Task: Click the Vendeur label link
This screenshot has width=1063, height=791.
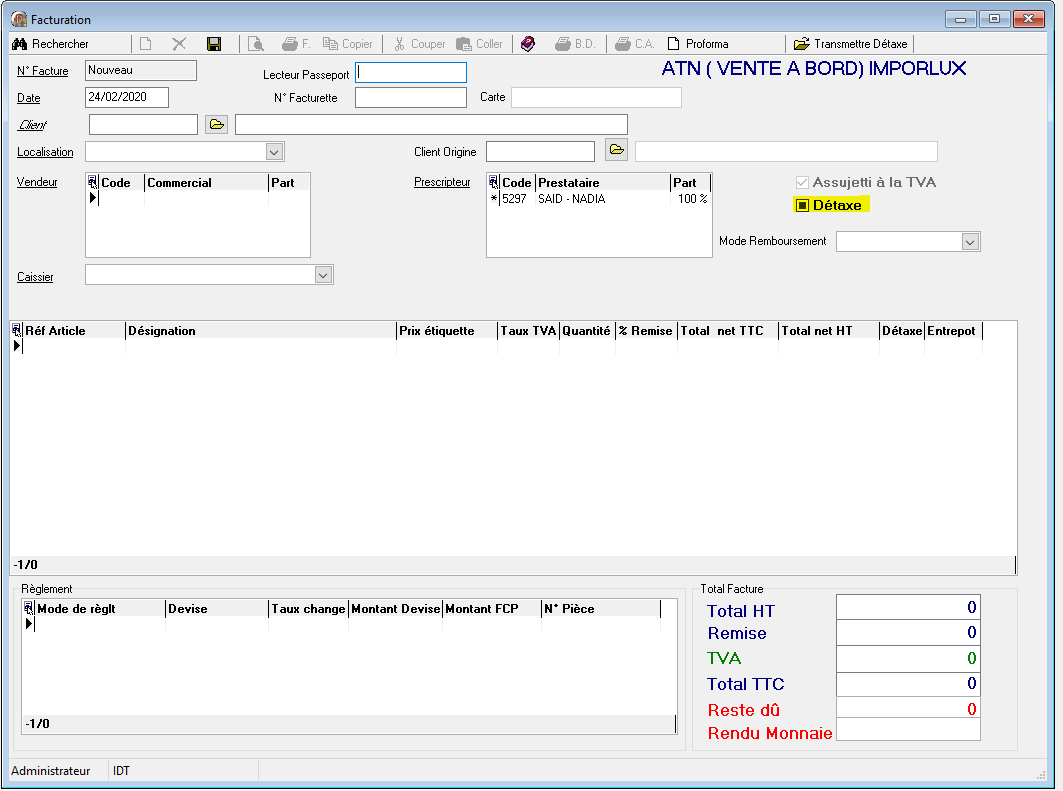Action: pyautogui.click(x=37, y=182)
